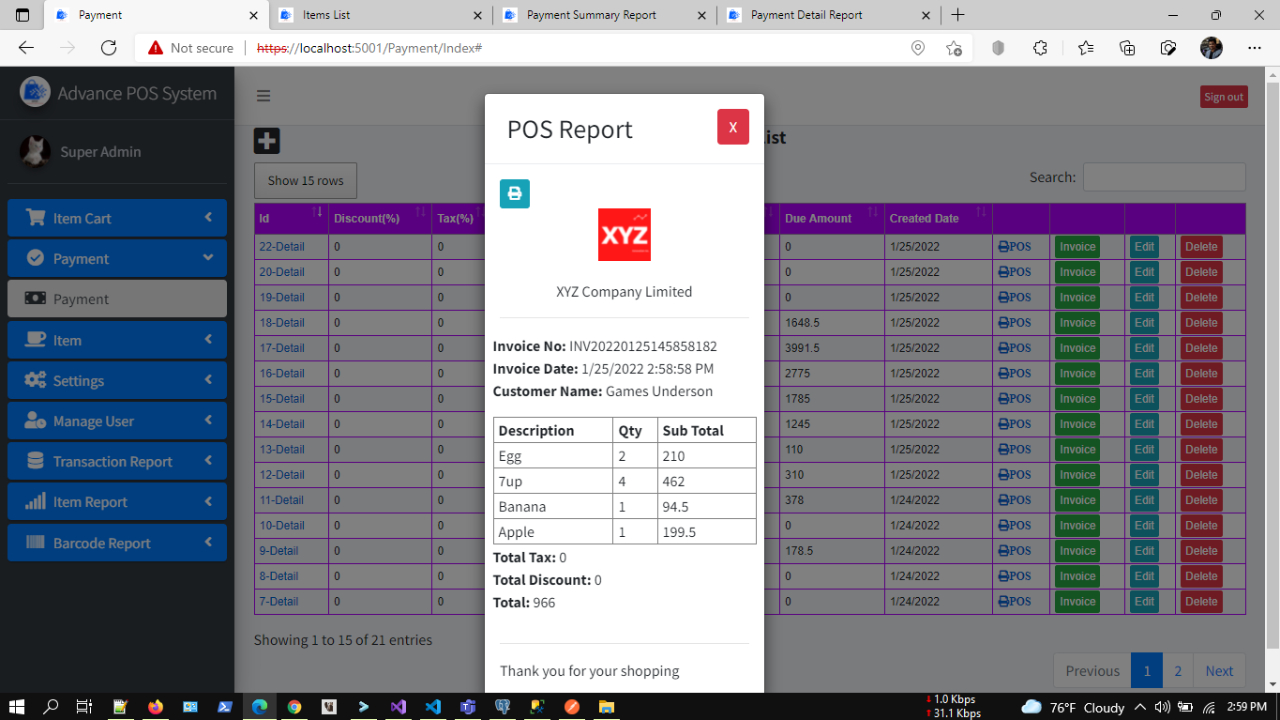Open the Invoice for row 18-Detail
Screen dimensions: 1280x720
coord(1076,322)
